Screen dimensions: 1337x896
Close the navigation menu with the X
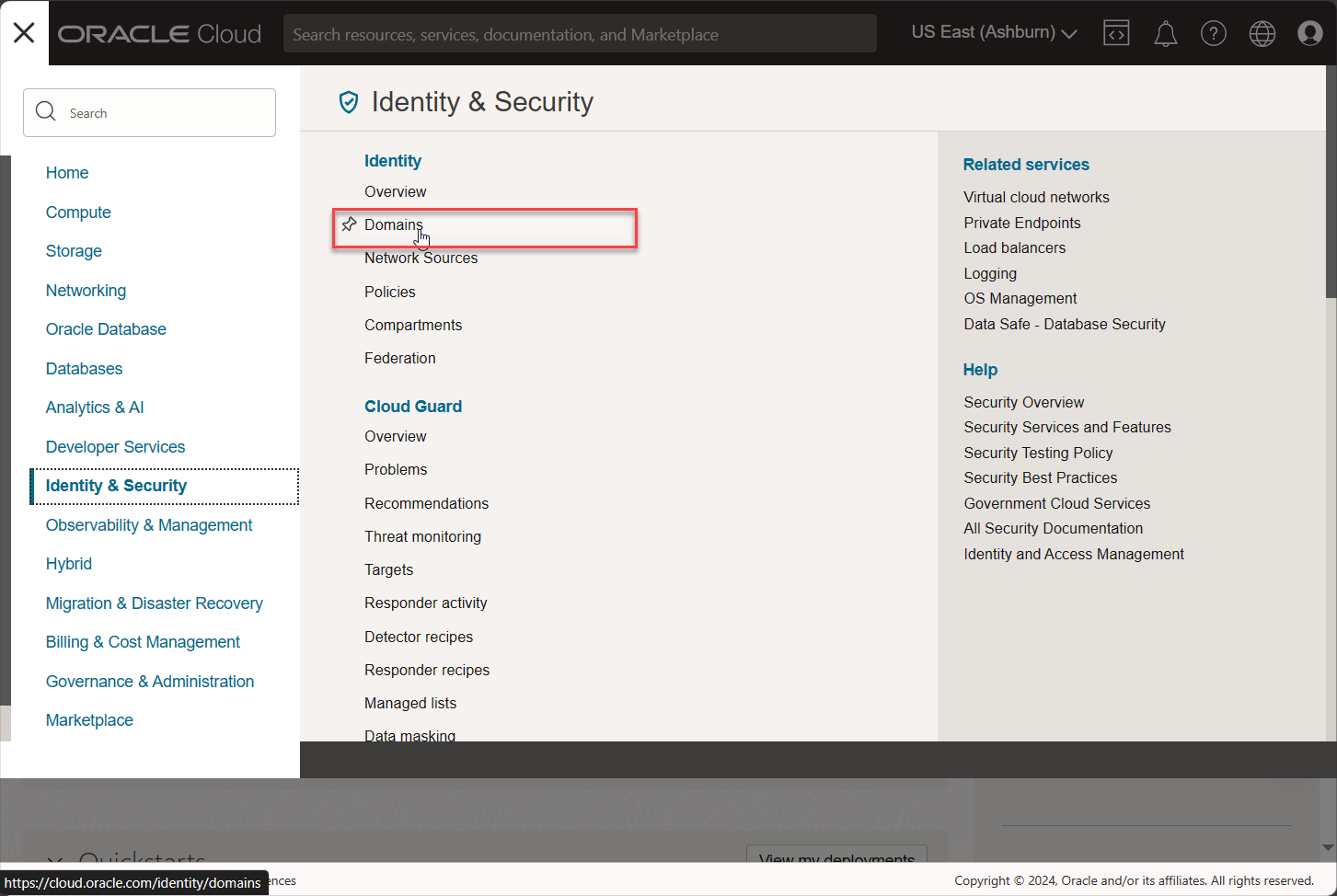(23, 32)
